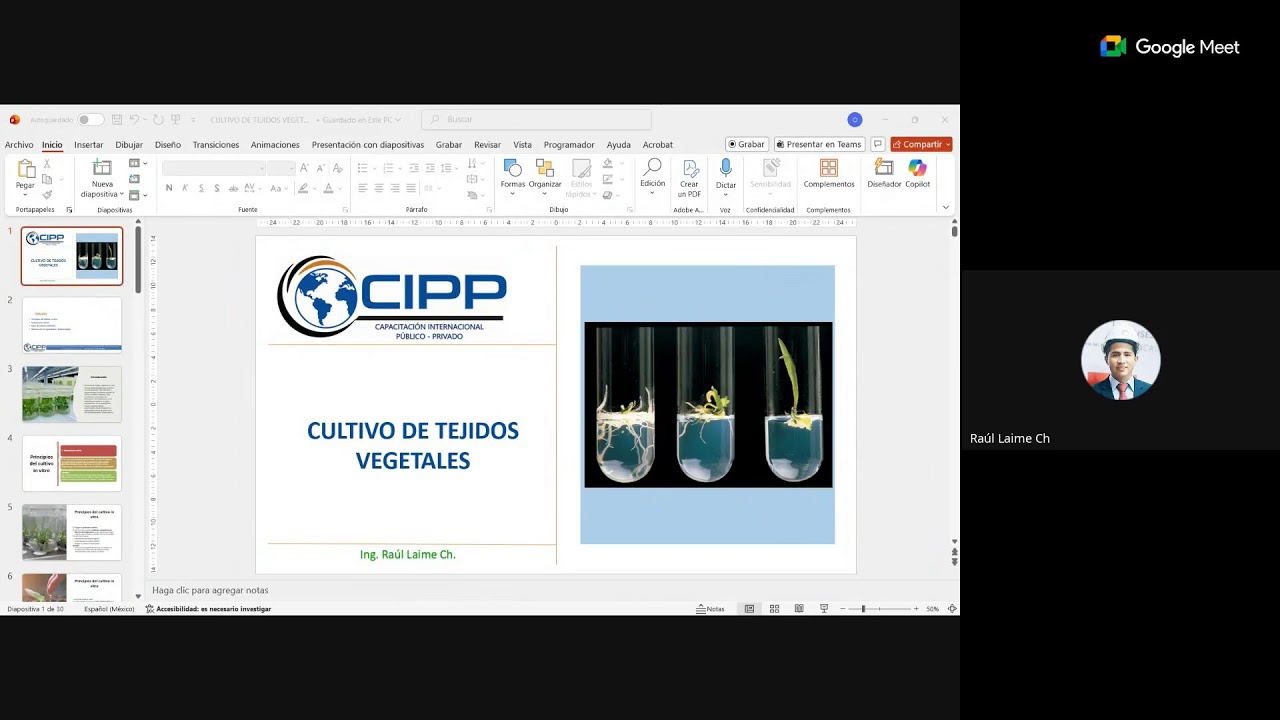Click the text highlight color button
1280x720 pixels.
(x=304, y=188)
